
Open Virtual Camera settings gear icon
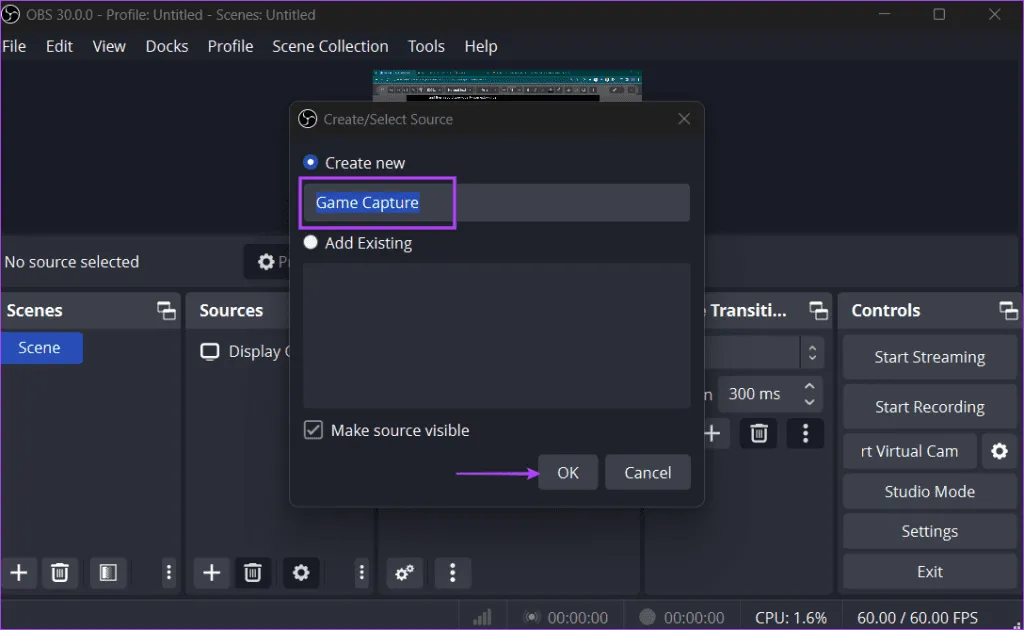click(999, 452)
